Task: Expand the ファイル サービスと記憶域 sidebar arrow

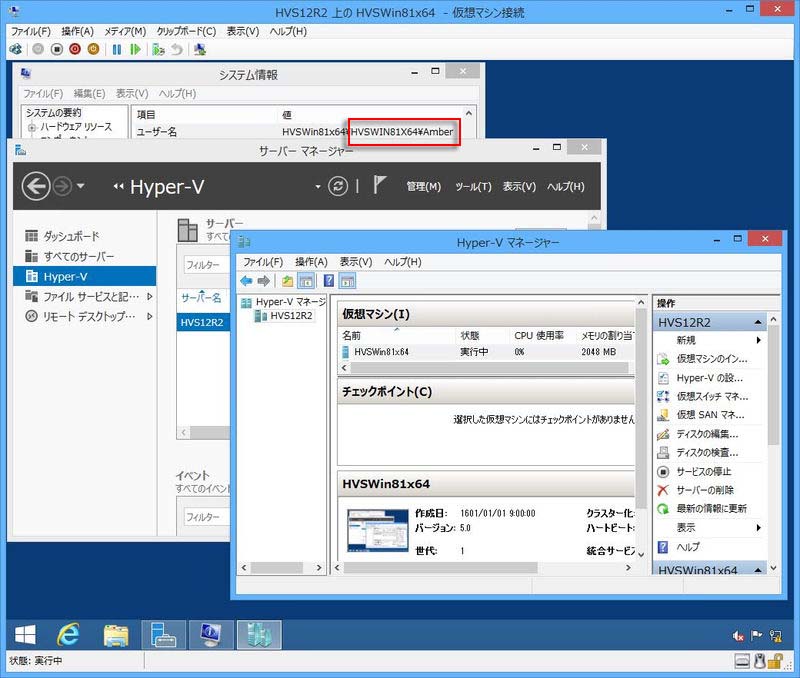Action: coord(149,296)
